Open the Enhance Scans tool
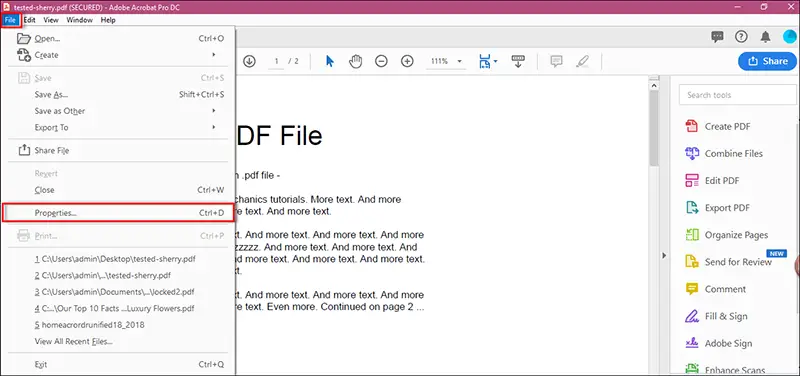The width and height of the screenshot is (800, 376). tap(726, 369)
